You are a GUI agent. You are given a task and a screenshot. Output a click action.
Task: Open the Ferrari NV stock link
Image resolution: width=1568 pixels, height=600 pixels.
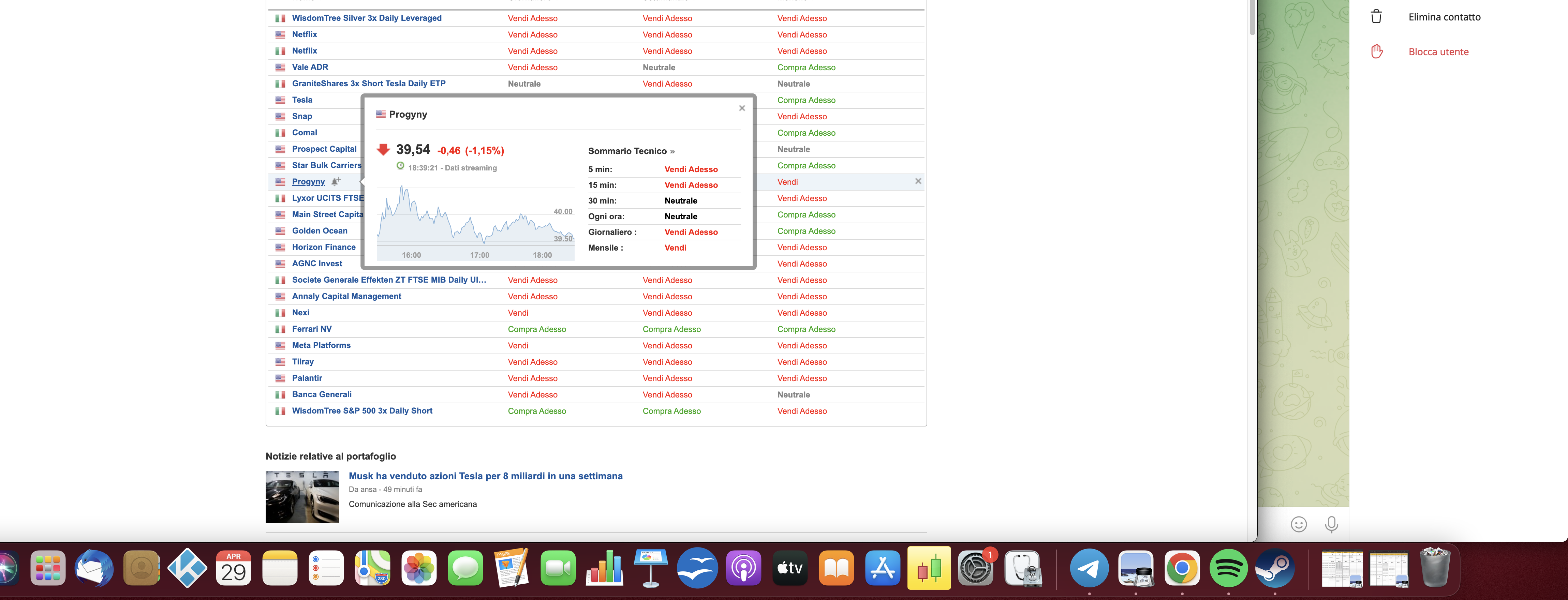tap(312, 329)
